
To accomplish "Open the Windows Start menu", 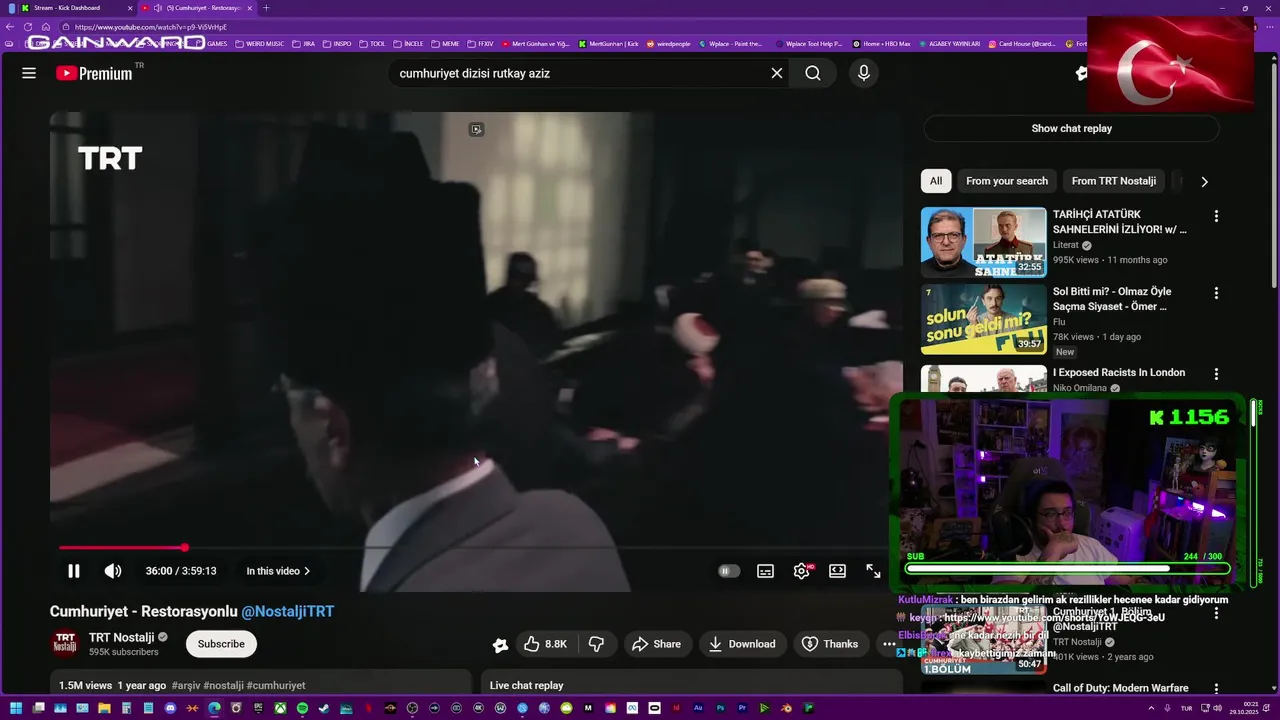I will coord(15,708).
